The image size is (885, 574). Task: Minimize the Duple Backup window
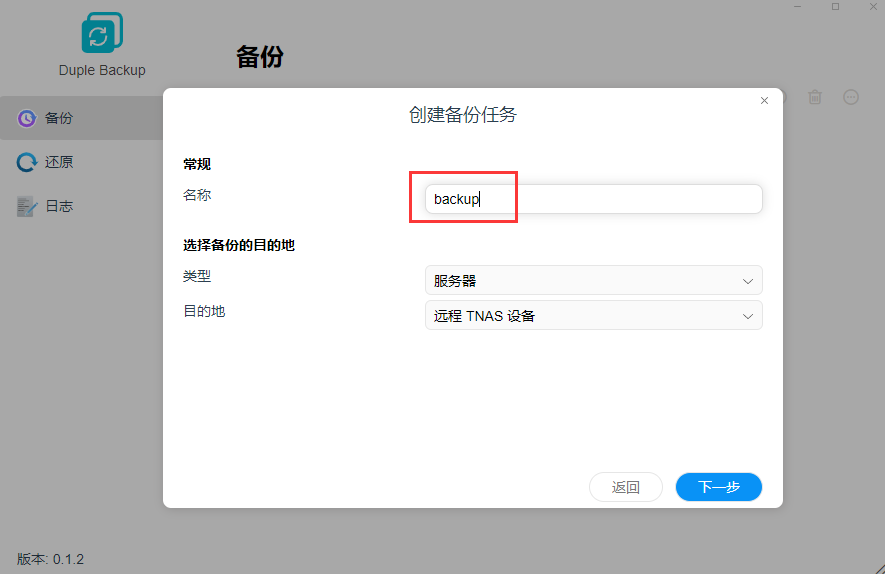pyautogui.click(x=798, y=7)
